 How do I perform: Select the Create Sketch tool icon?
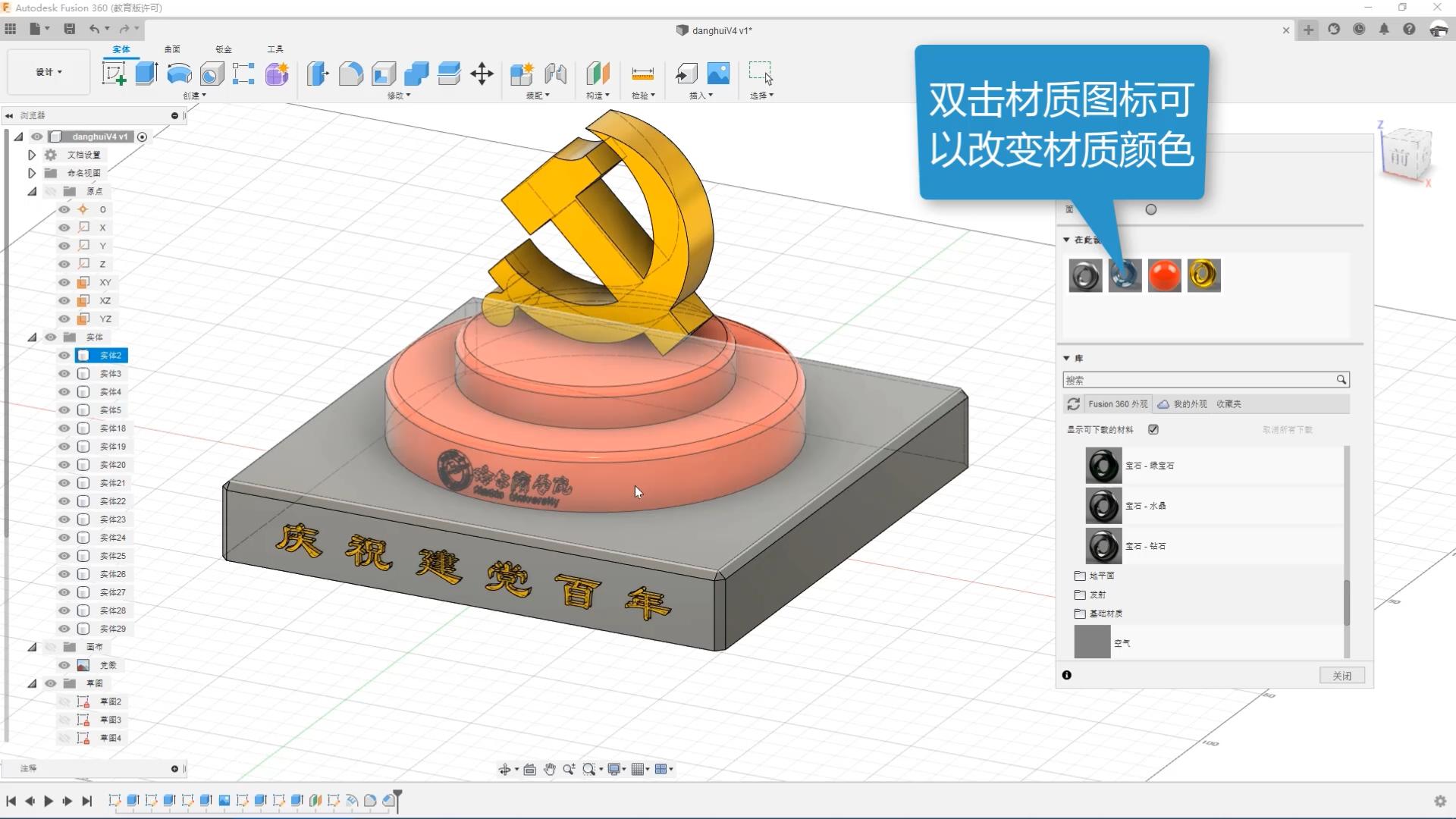pyautogui.click(x=114, y=74)
